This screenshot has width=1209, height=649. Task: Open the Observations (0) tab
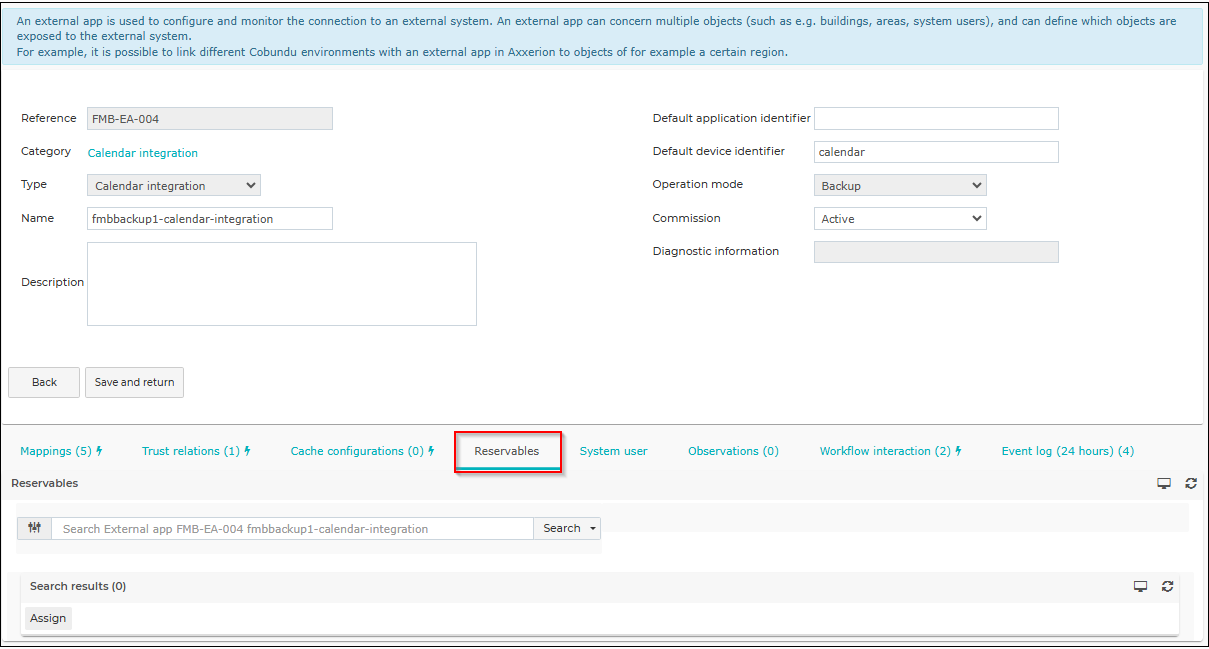tap(733, 451)
